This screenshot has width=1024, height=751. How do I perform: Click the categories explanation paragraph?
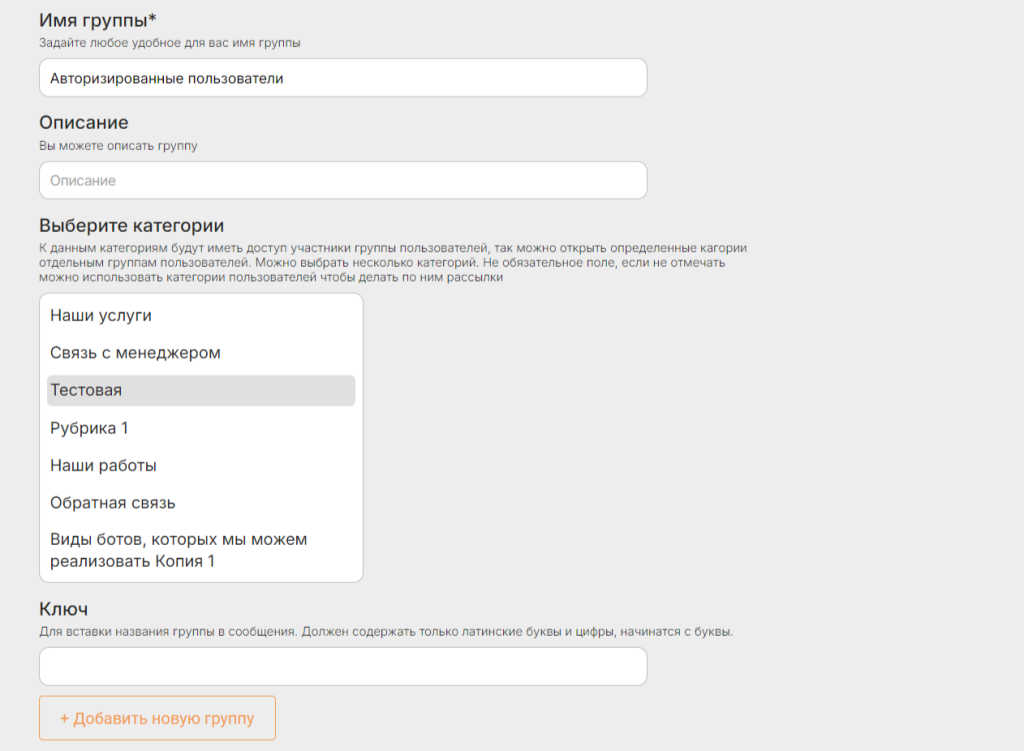tap(392, 263)
